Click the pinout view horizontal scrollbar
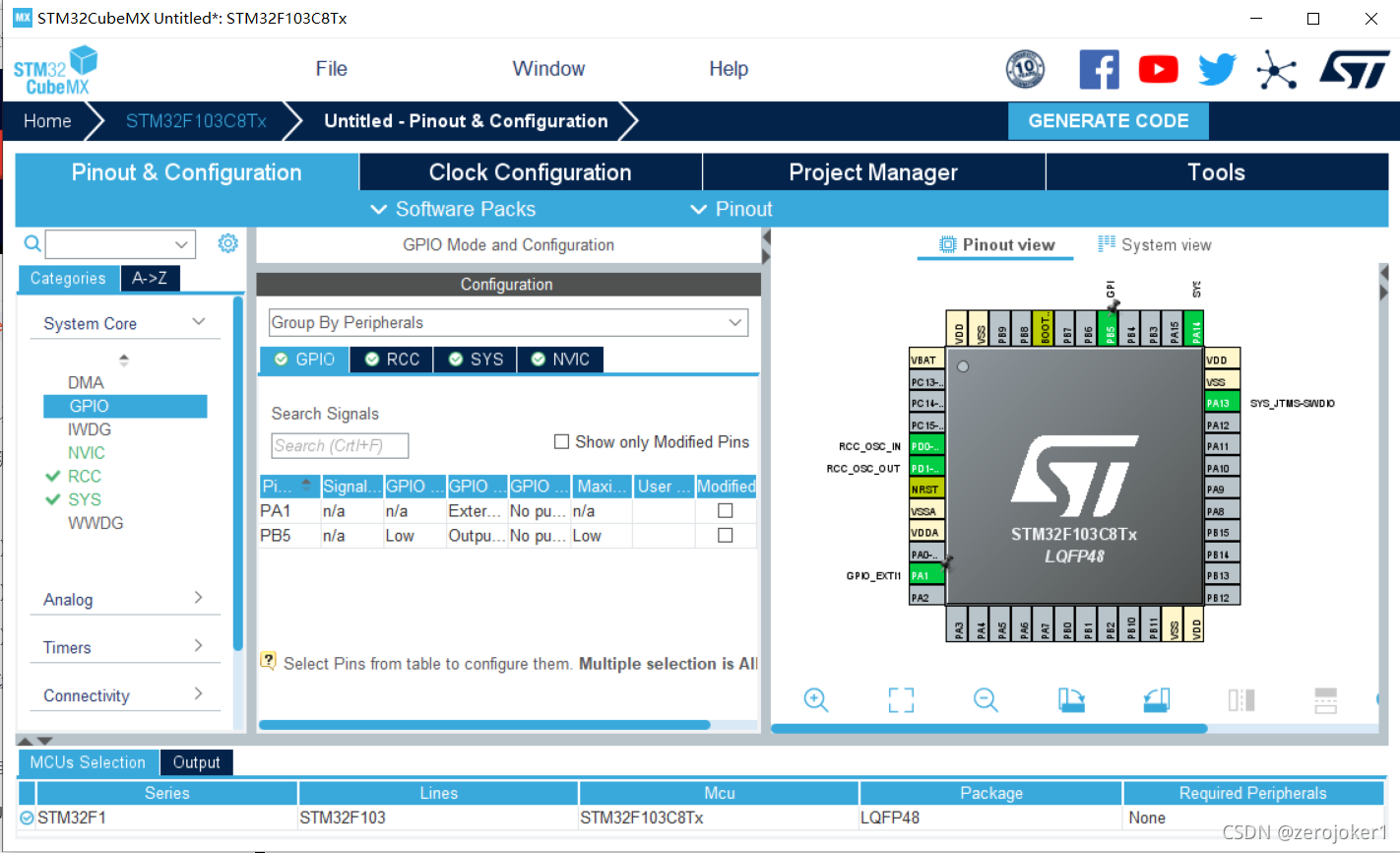The width and height of the screenshot is (1400, 853). (x=989, y=729)
